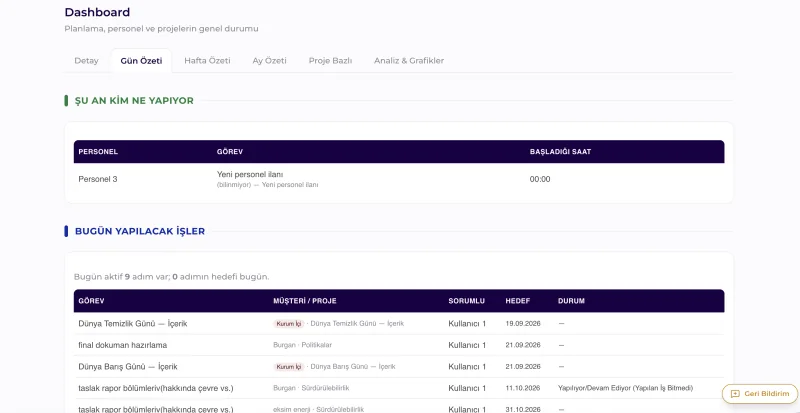The height and width of the screenshot is (413, 800).
Task: Click the Geri Bildirim button
Action: 760,394
